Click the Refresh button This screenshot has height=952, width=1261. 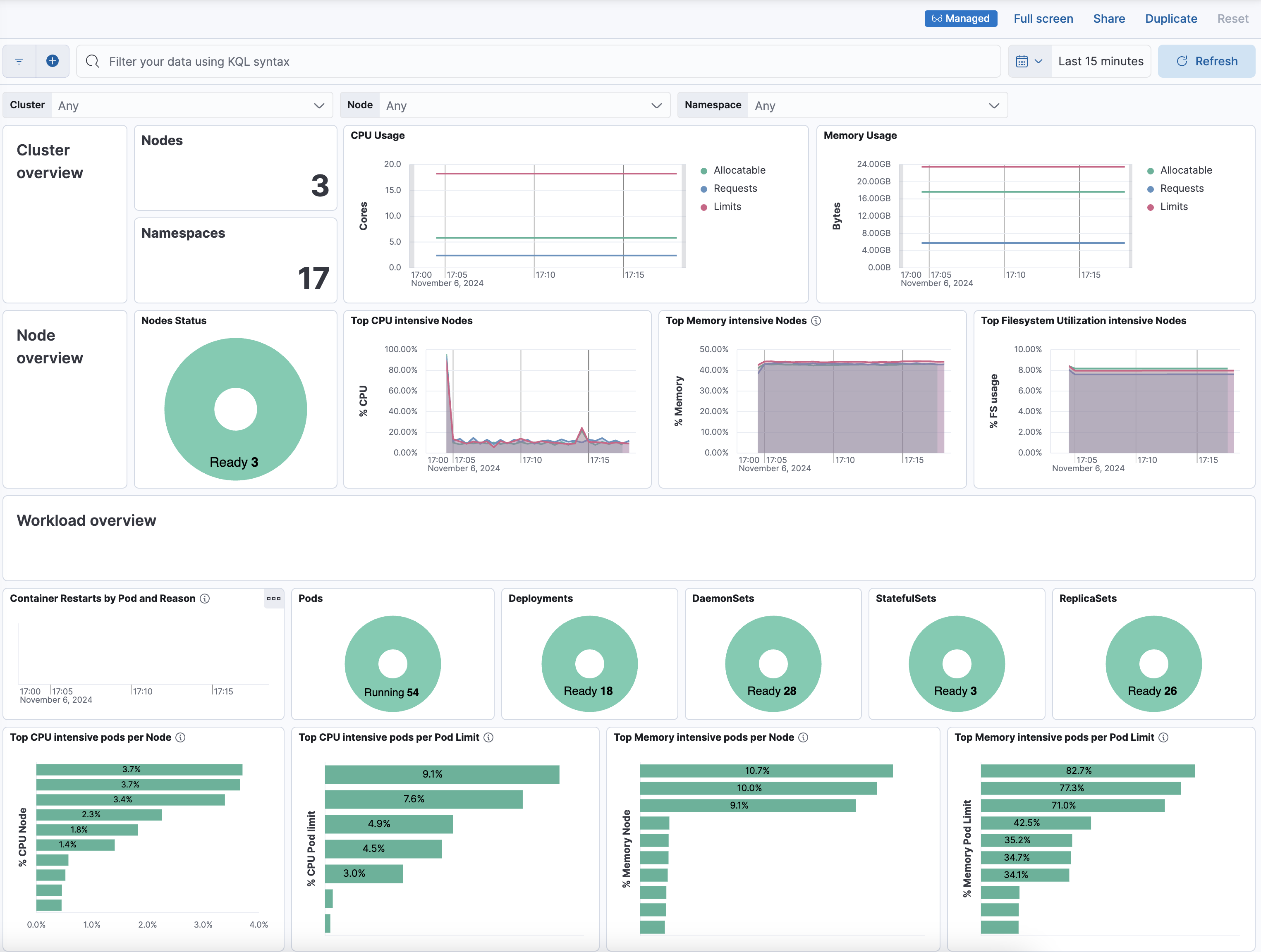pos(1206,61)
